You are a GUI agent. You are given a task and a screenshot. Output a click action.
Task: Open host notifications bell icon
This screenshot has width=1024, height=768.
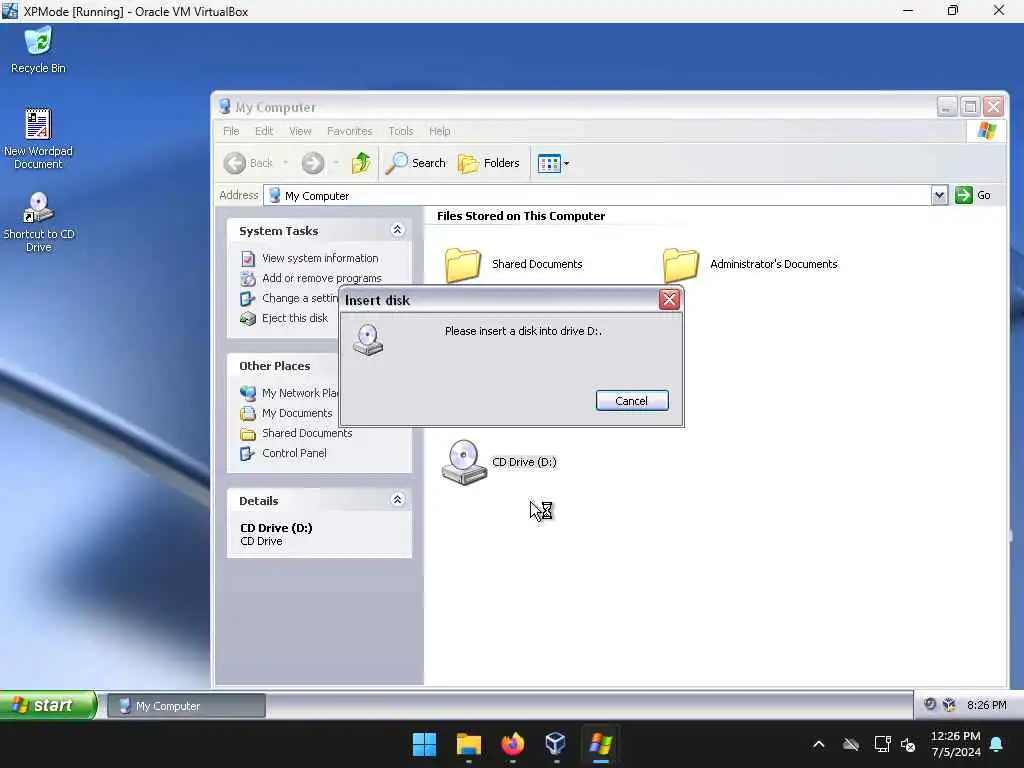click(x=997, y=744)
